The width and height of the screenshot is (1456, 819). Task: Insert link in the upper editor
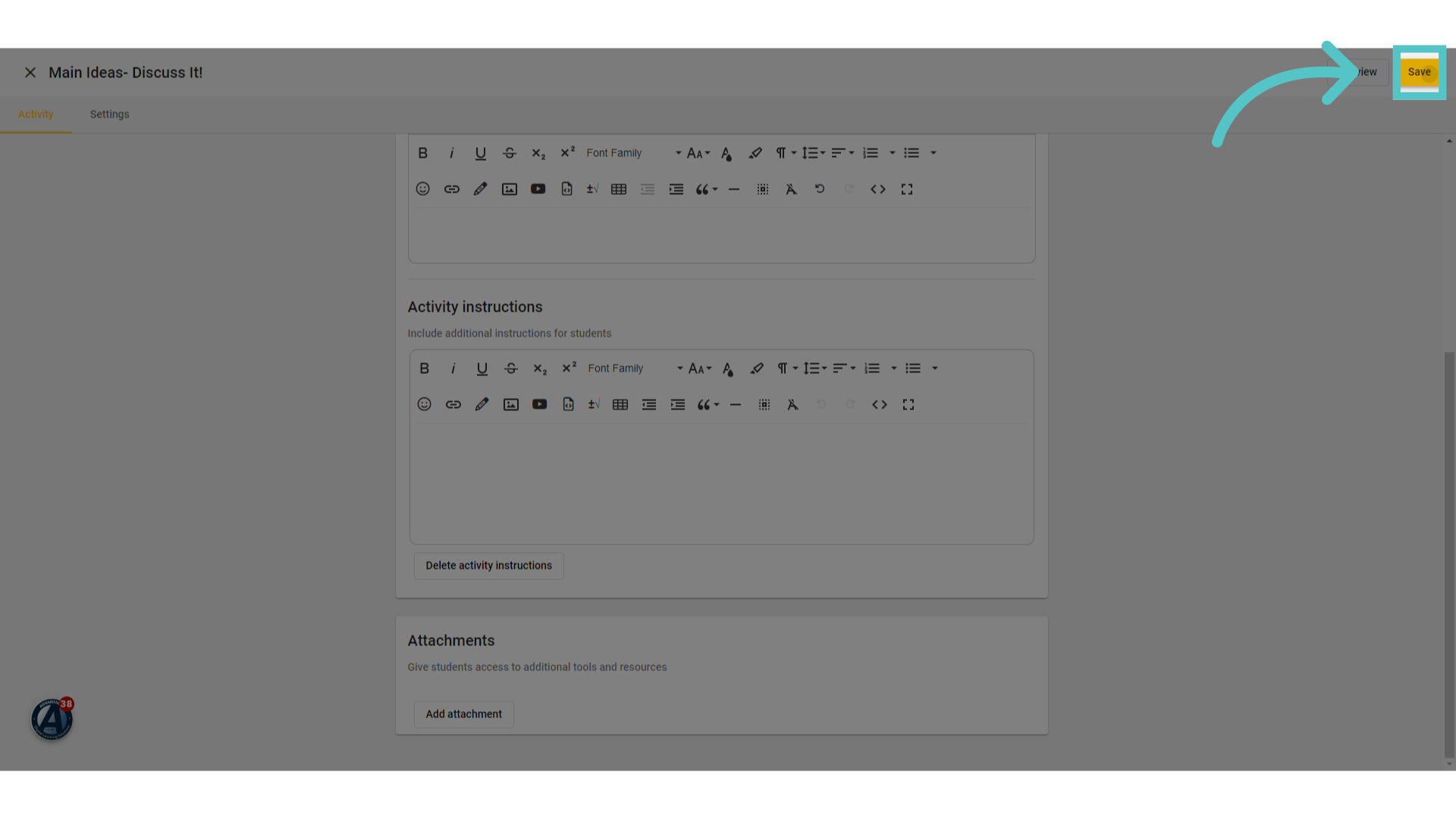tap(452, 189)
